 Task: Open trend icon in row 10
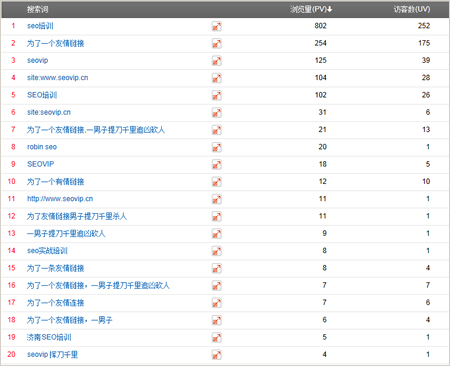click(217, 182)
